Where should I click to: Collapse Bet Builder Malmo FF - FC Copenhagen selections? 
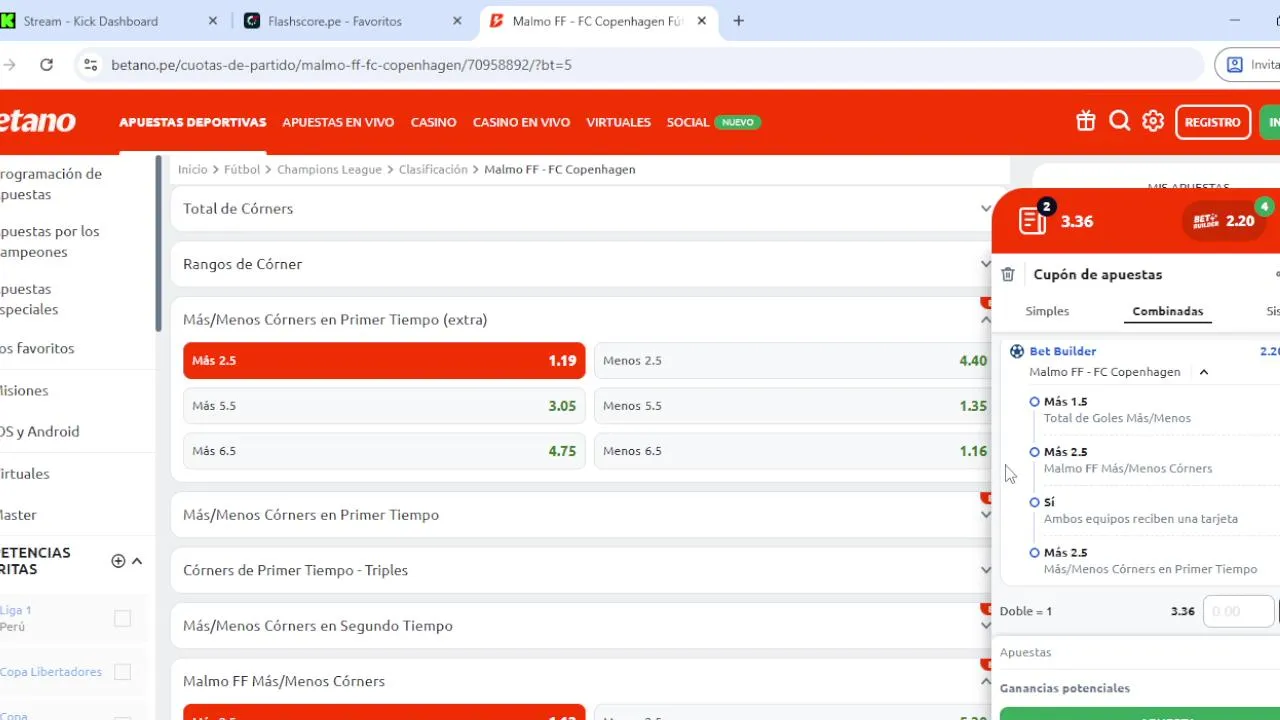coord(1204,372)
